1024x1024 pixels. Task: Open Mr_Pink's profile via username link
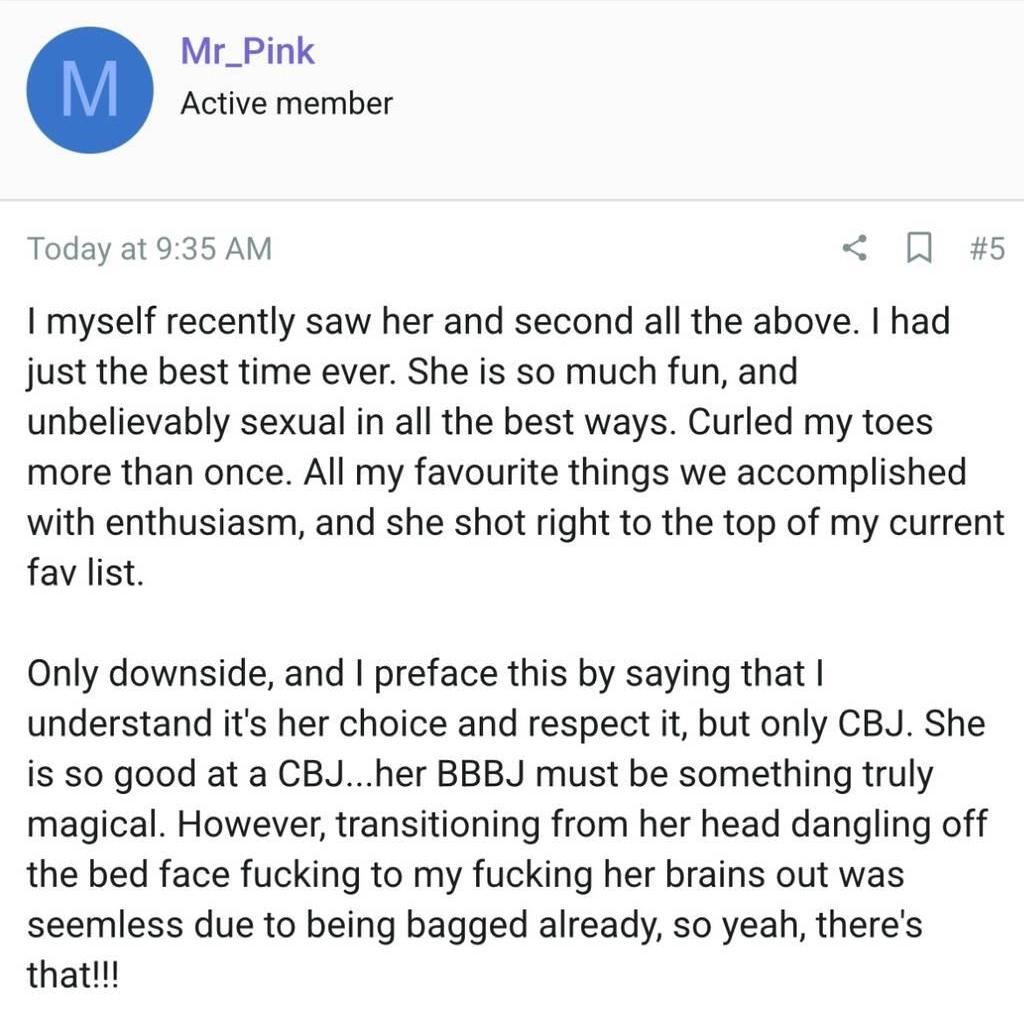(248, 51)
